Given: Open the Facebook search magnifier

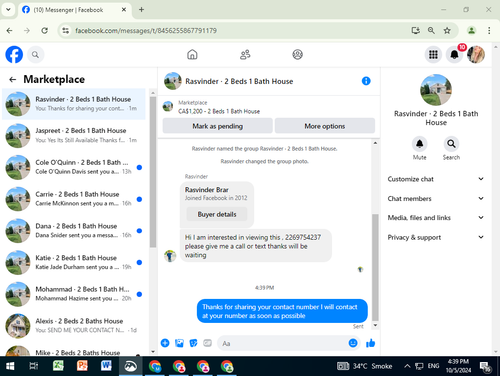Looking at the screenshot, I should 35,54.
